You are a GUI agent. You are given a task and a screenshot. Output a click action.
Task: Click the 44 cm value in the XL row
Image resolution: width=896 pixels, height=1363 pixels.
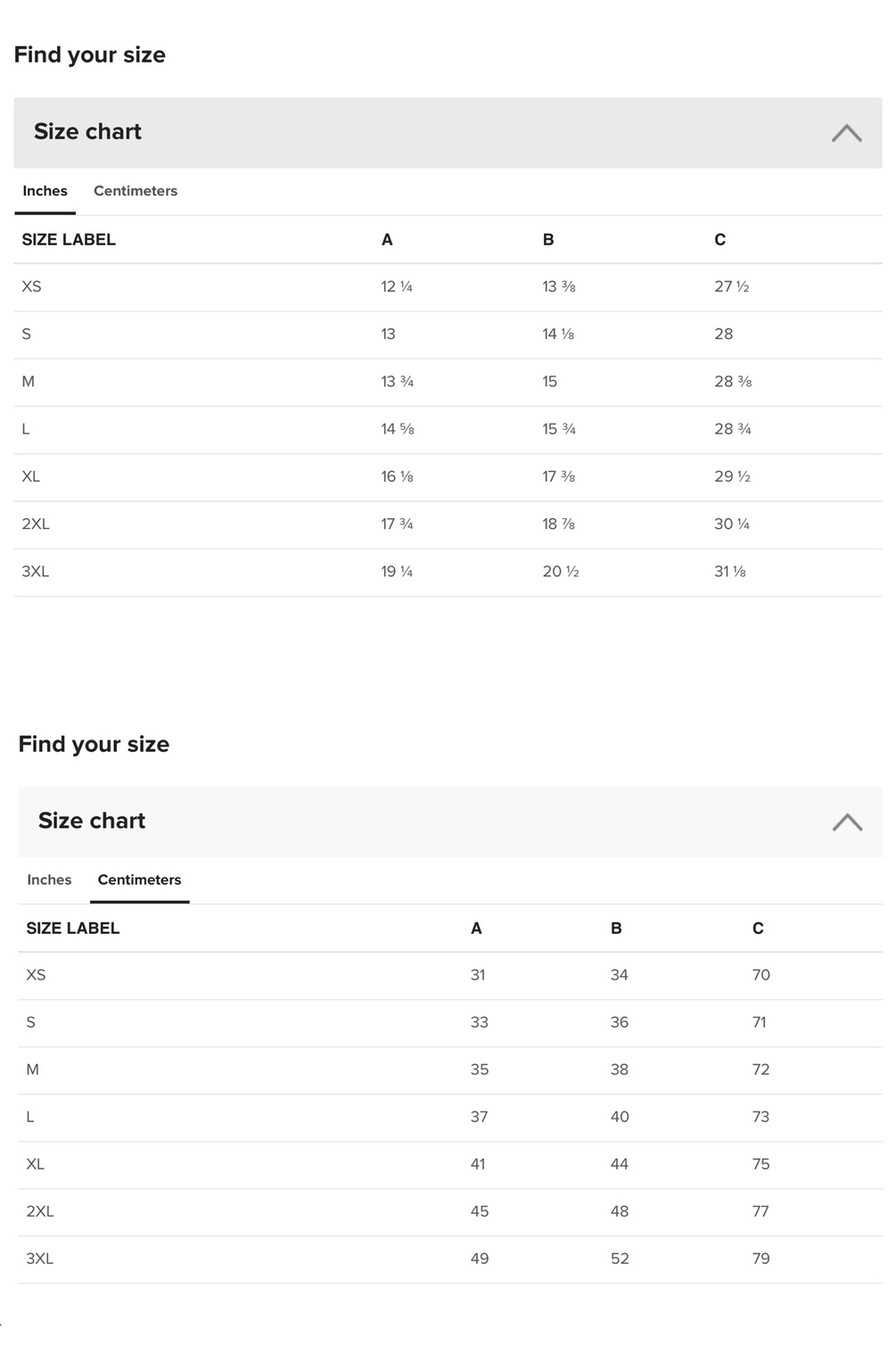[619, 1164]
